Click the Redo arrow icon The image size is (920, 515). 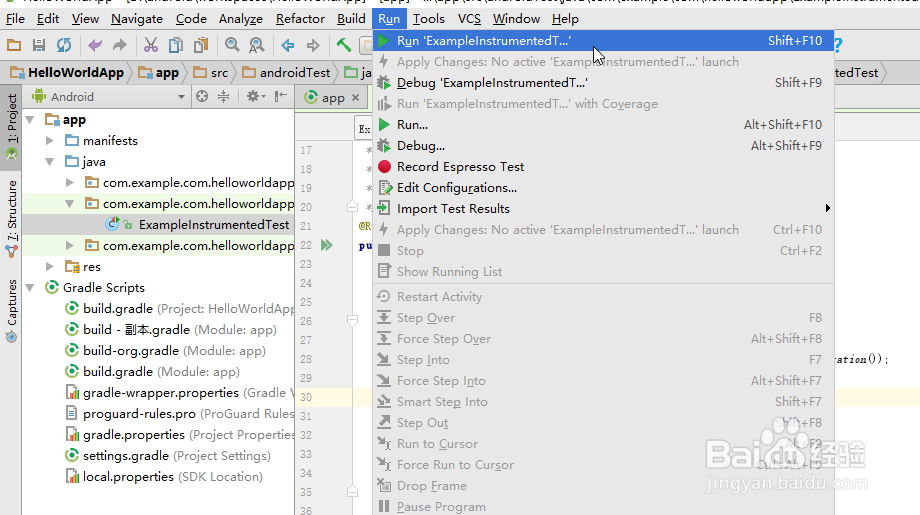[x=120, y=45]
